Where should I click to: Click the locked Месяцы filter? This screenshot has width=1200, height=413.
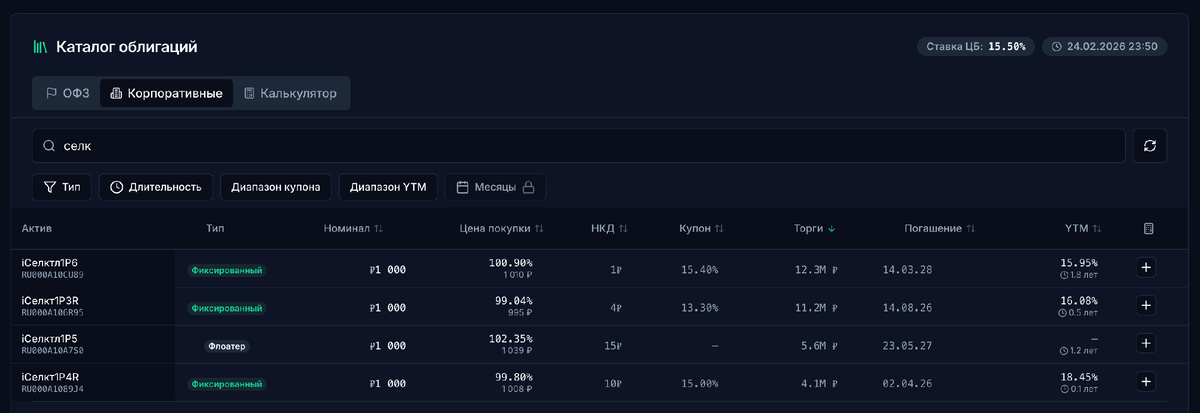click(495, 187)
